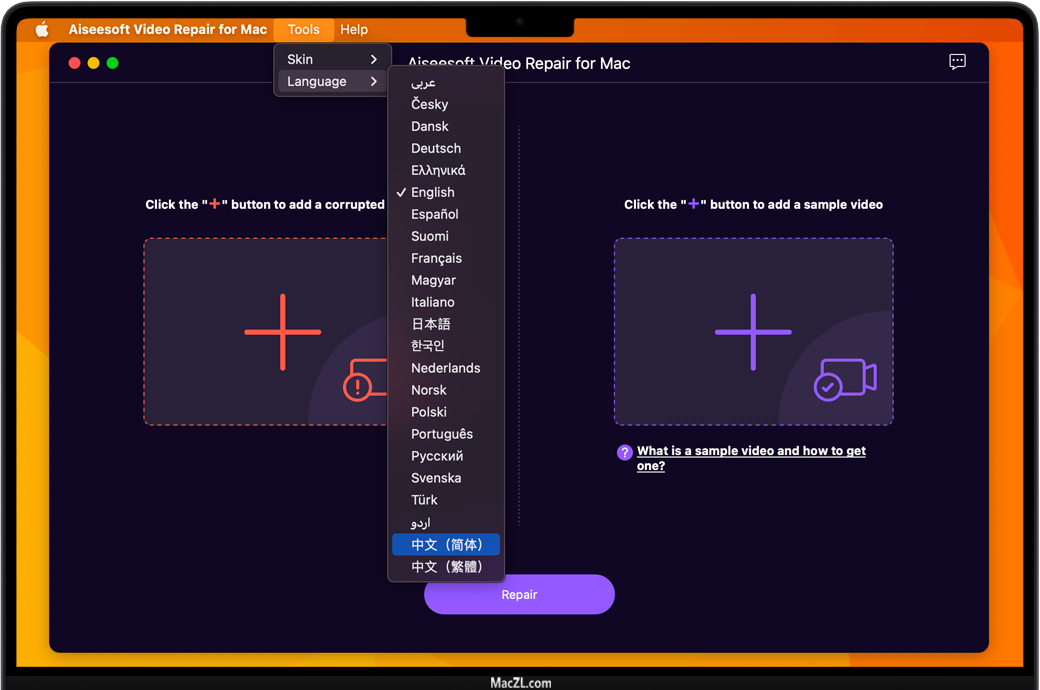Select Nederlands language
The image size is (1040, 690).
tap(446, 368)
